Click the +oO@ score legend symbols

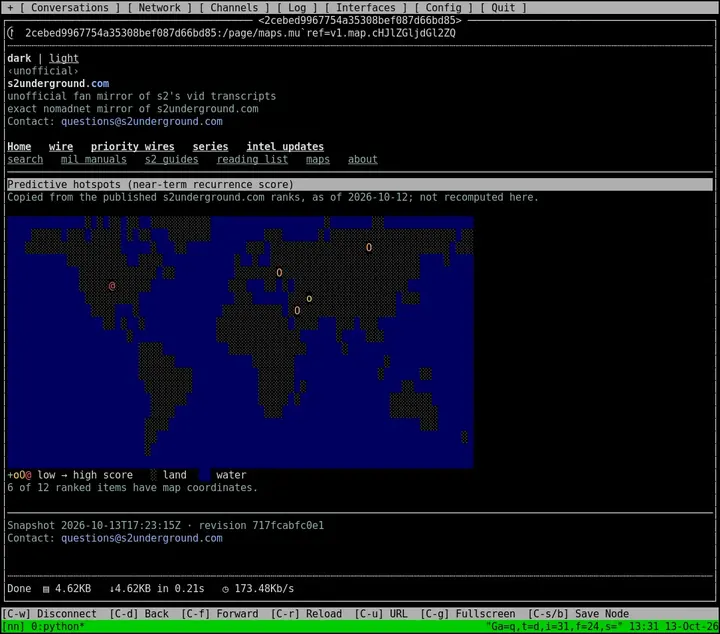point(19,475)
